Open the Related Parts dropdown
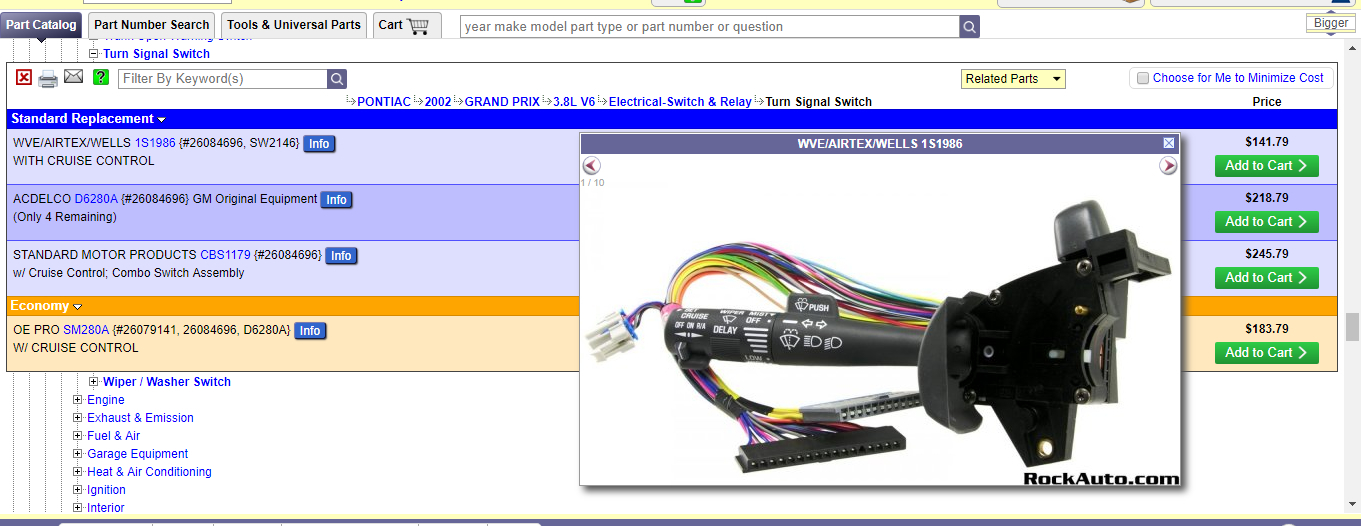This screenshot has width=1361, height=526. coord(1013,79)
